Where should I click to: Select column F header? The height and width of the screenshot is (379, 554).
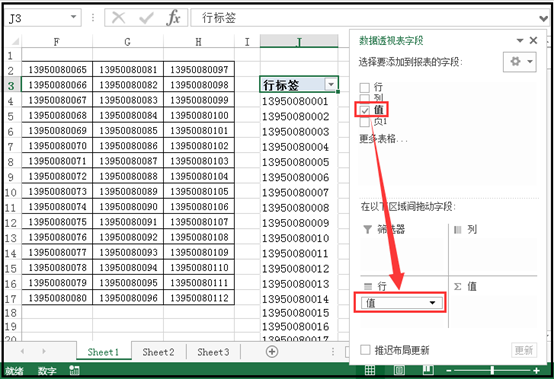[x=57, y=42]
